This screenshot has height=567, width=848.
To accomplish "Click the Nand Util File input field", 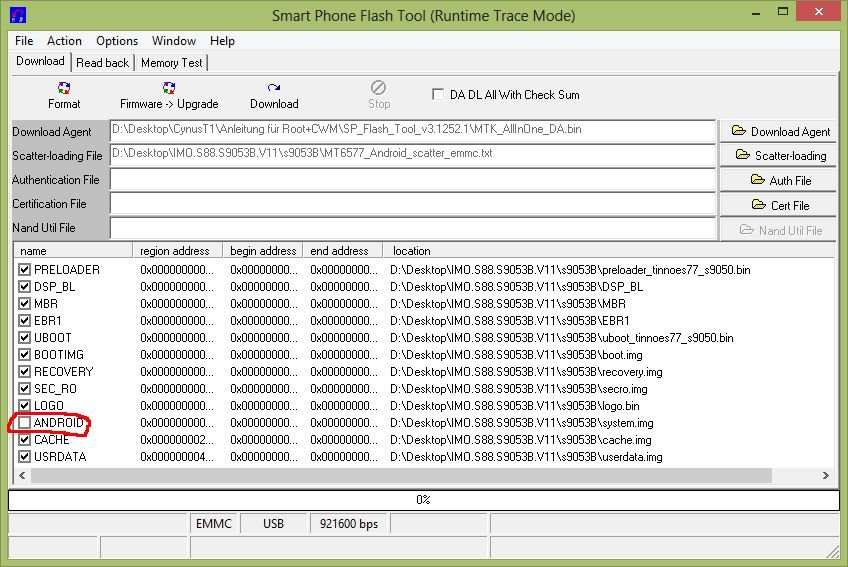I will (413, 228).
